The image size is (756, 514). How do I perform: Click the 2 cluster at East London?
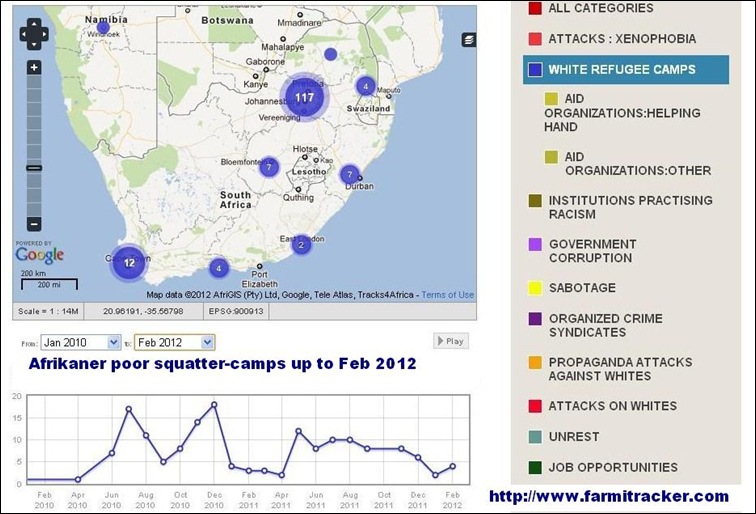pyautogui.click(x=301, y=245)
